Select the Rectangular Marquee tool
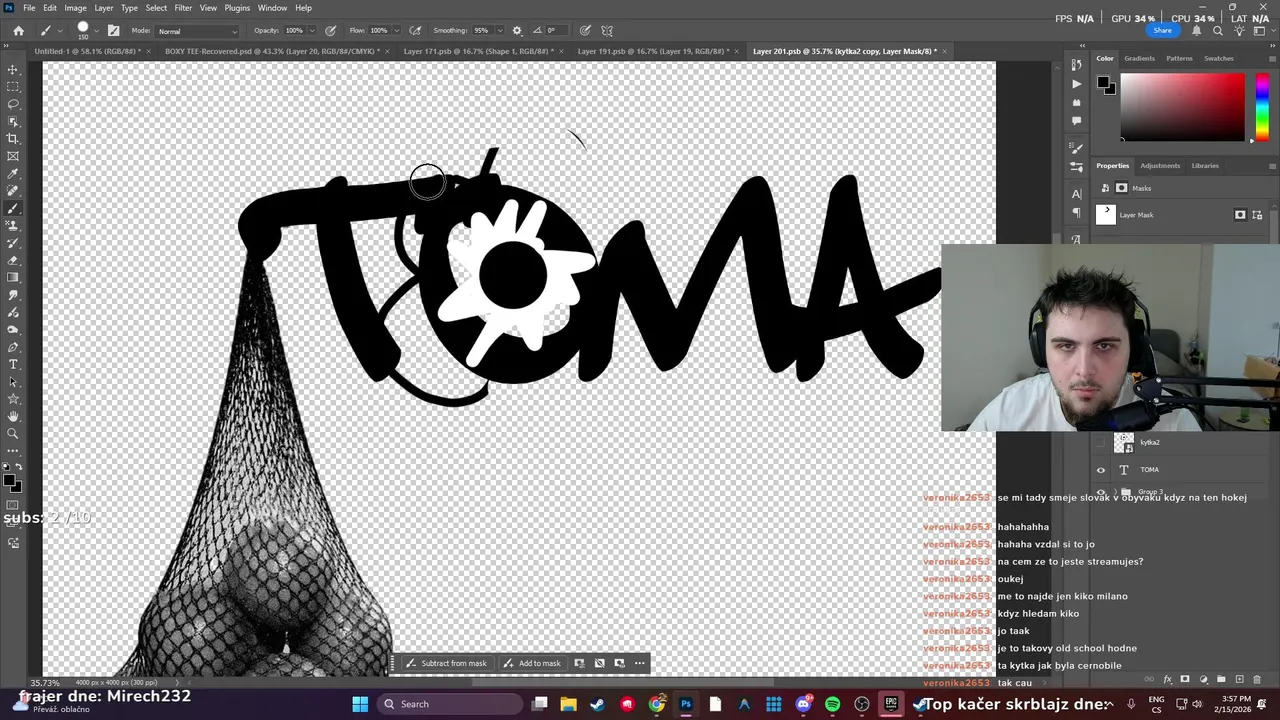Screen dimensions: 1280x720 (x=13, y=87)
